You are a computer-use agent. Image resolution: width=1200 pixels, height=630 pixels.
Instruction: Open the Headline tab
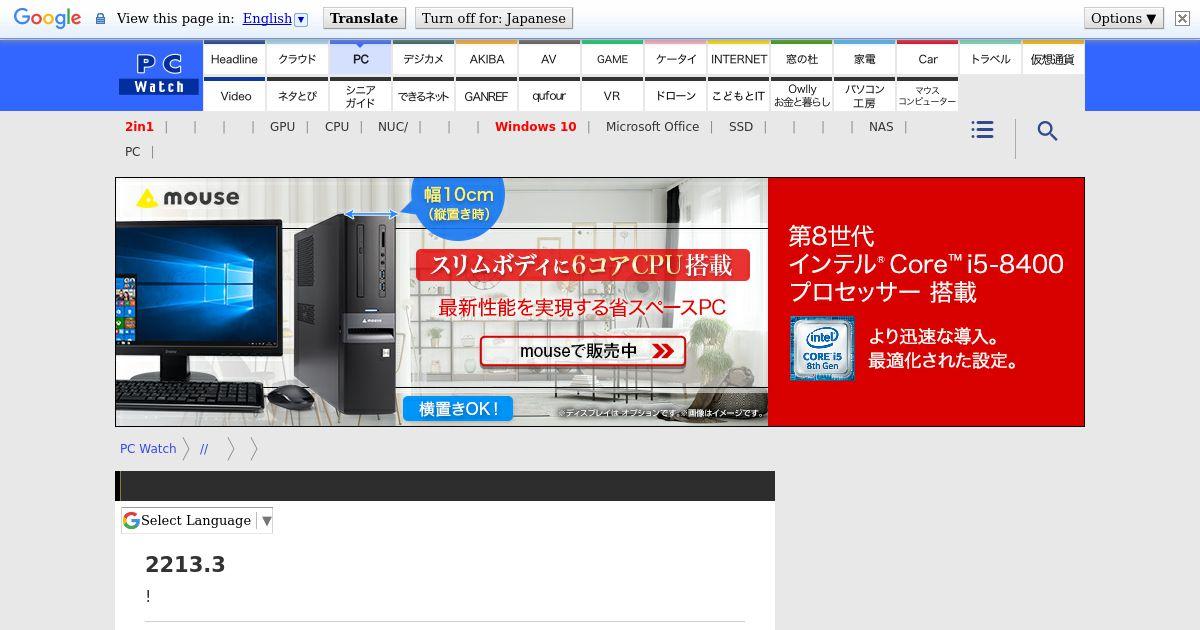[234, 59]
